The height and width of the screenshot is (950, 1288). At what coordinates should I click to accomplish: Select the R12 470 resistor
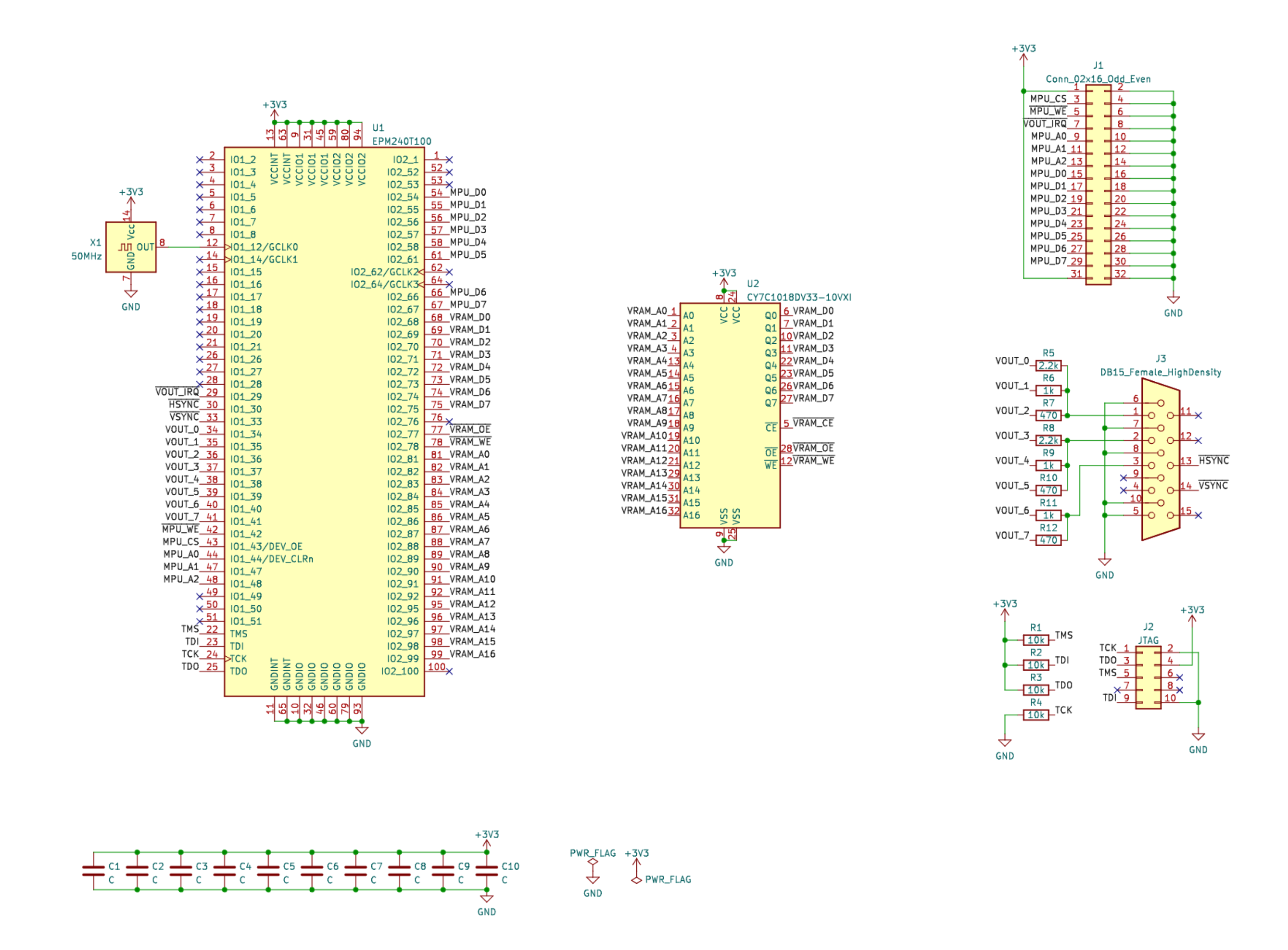pos(1048,541)
